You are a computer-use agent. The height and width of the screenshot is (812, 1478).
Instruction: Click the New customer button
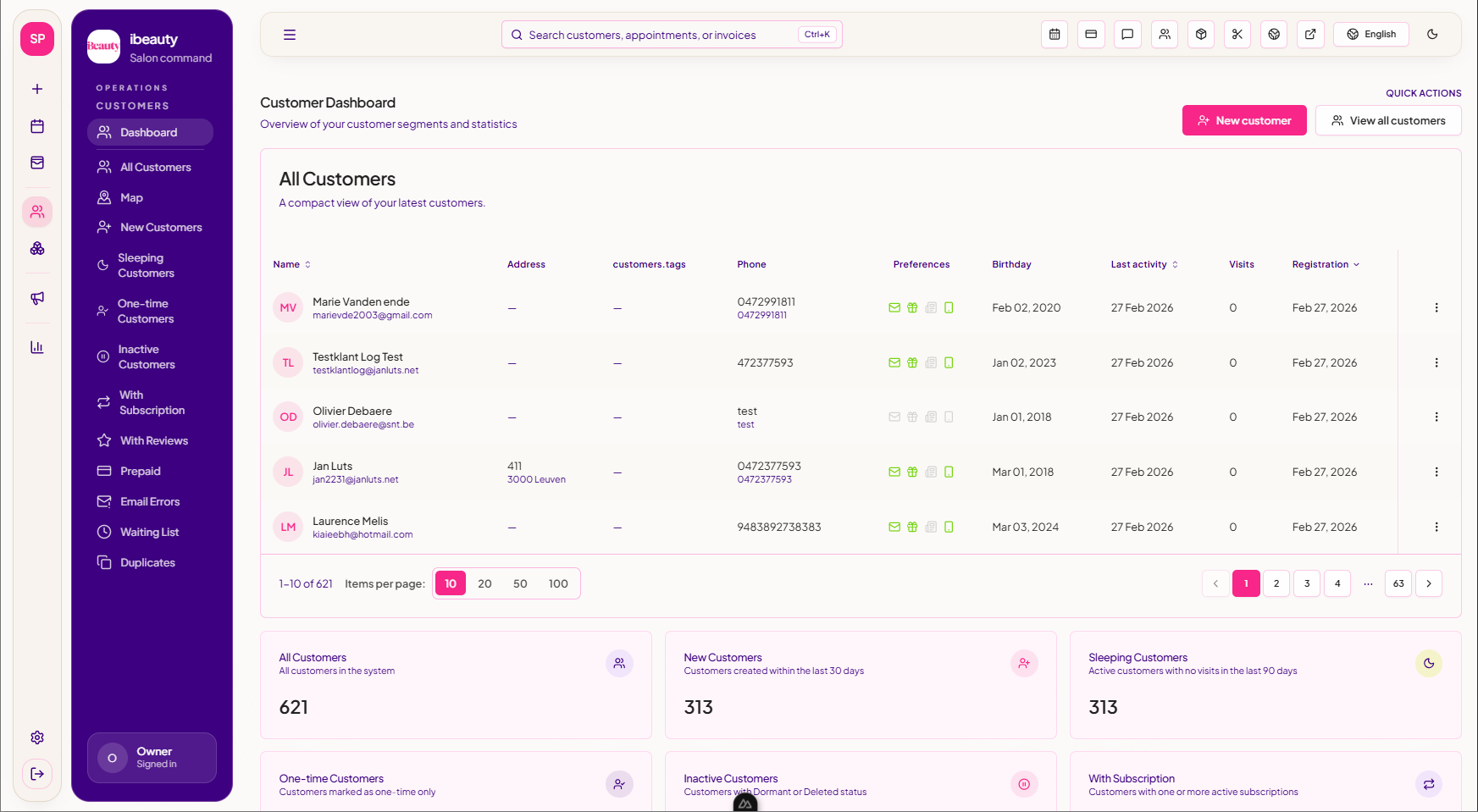[1243, 120]
